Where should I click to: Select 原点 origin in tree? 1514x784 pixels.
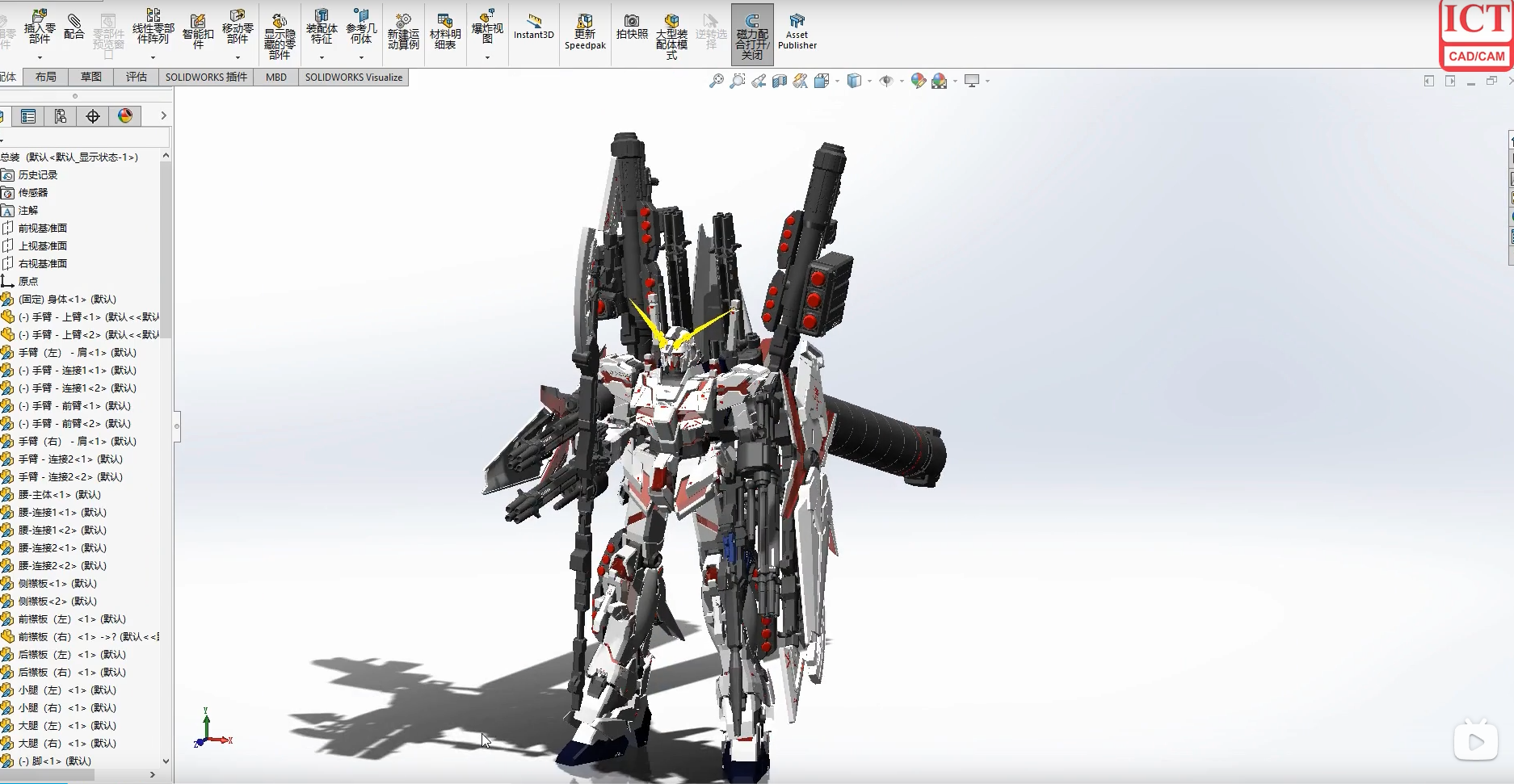[28, 281]
